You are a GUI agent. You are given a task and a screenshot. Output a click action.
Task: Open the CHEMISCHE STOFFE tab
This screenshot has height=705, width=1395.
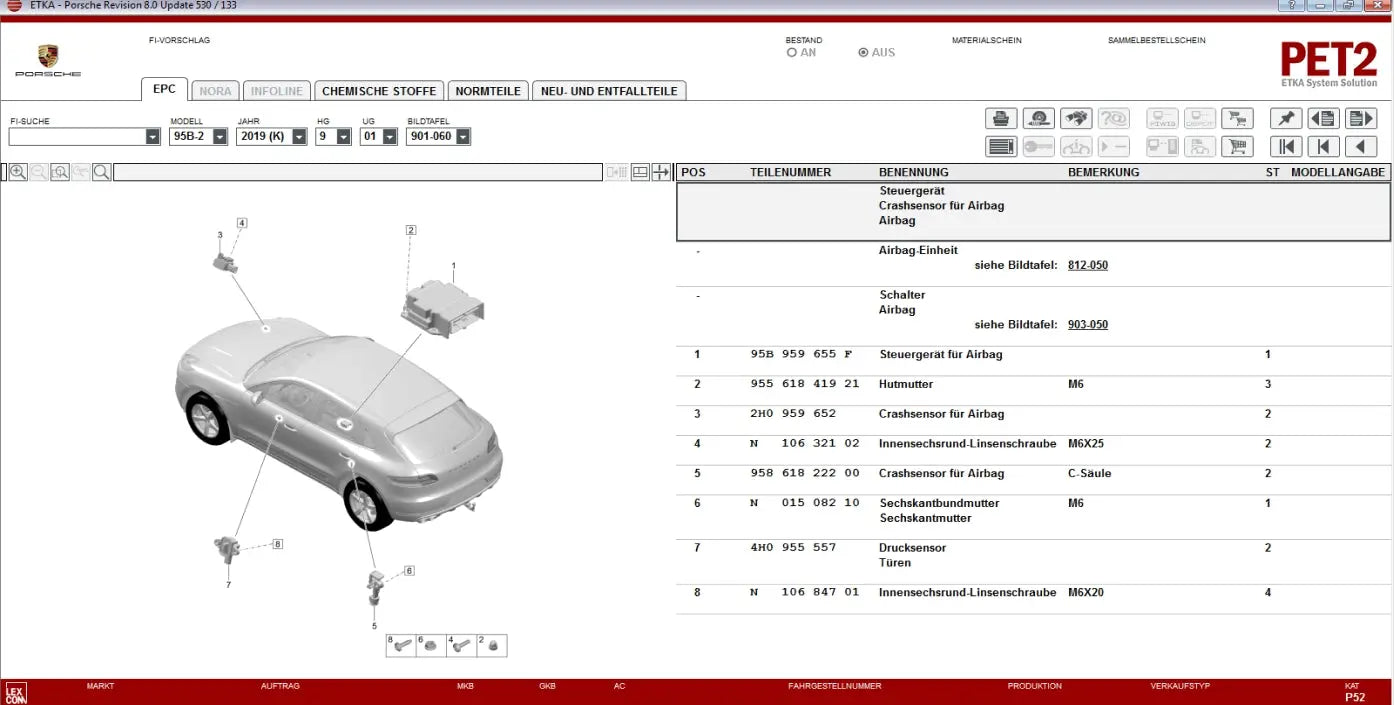tap(379, 90)
